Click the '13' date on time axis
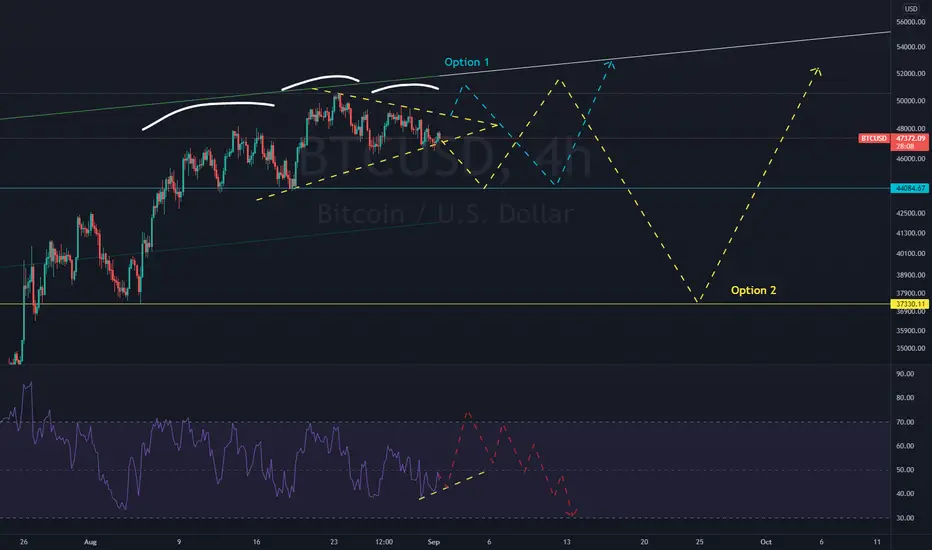Viewport: 932px width, 550px height. click(566, 542)
